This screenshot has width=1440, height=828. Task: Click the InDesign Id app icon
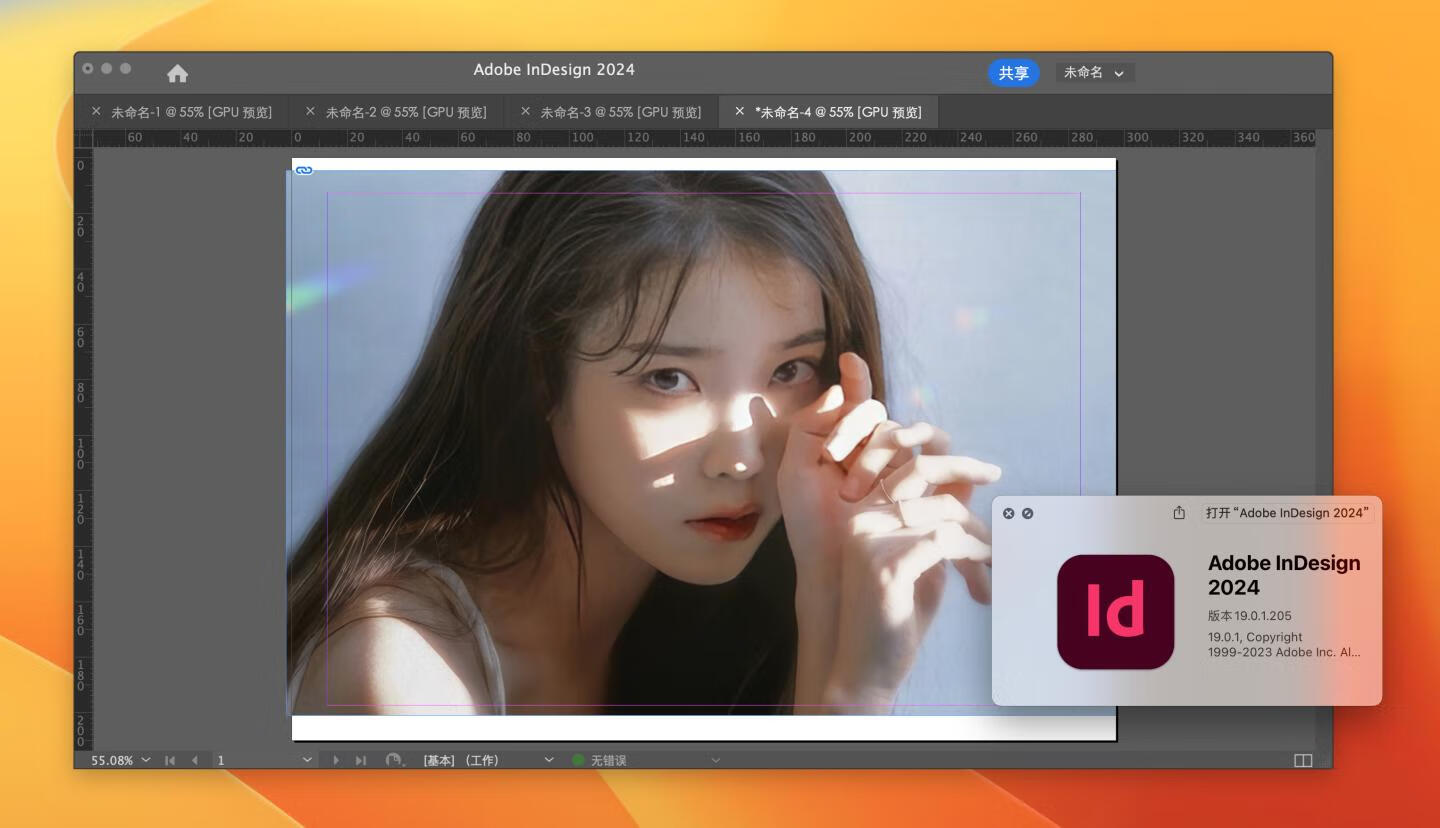(x=1115, y=612)
